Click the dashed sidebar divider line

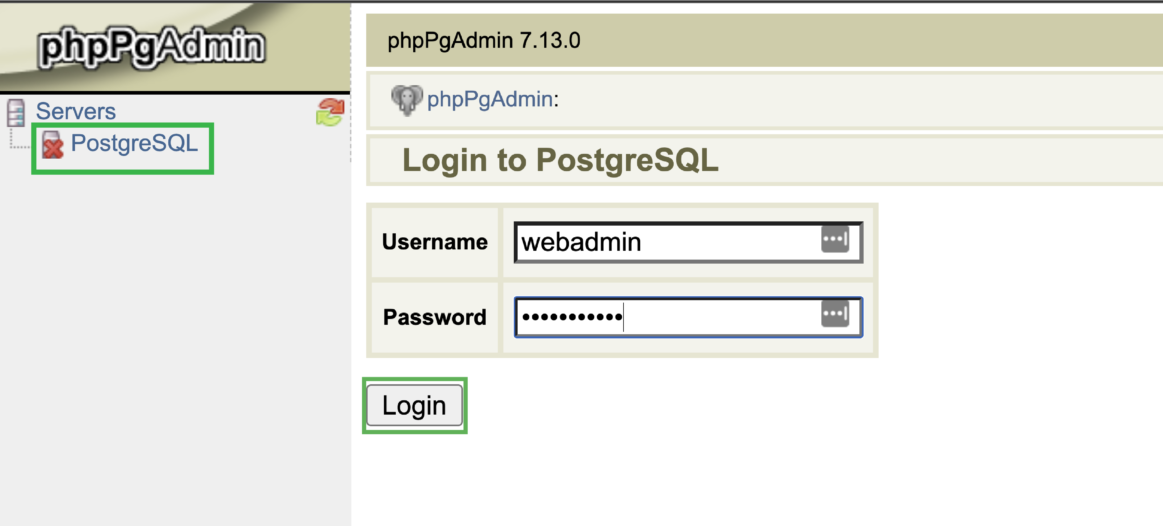(x=351, y=130)
